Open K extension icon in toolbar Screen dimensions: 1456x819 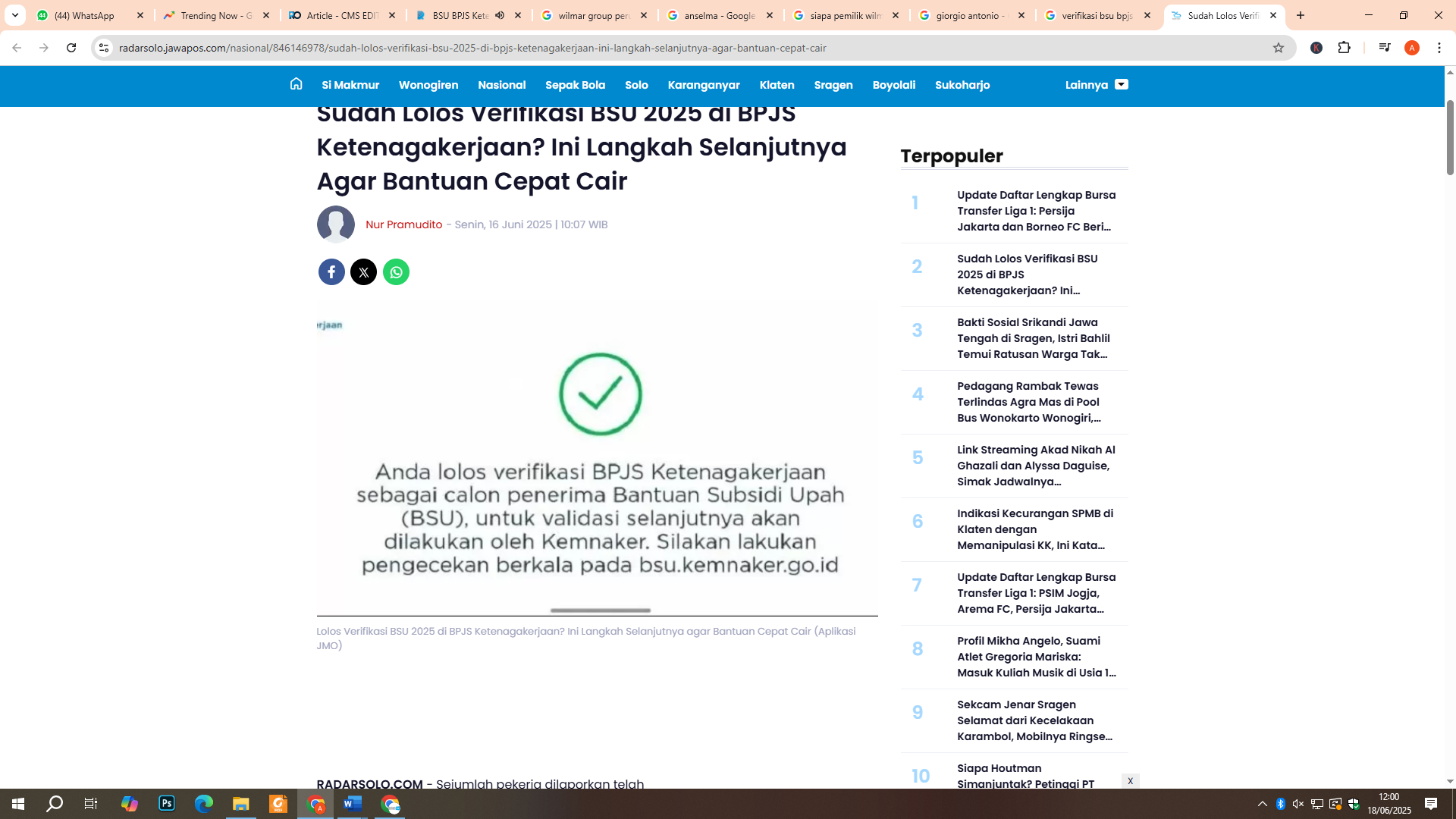[1316, 48]
